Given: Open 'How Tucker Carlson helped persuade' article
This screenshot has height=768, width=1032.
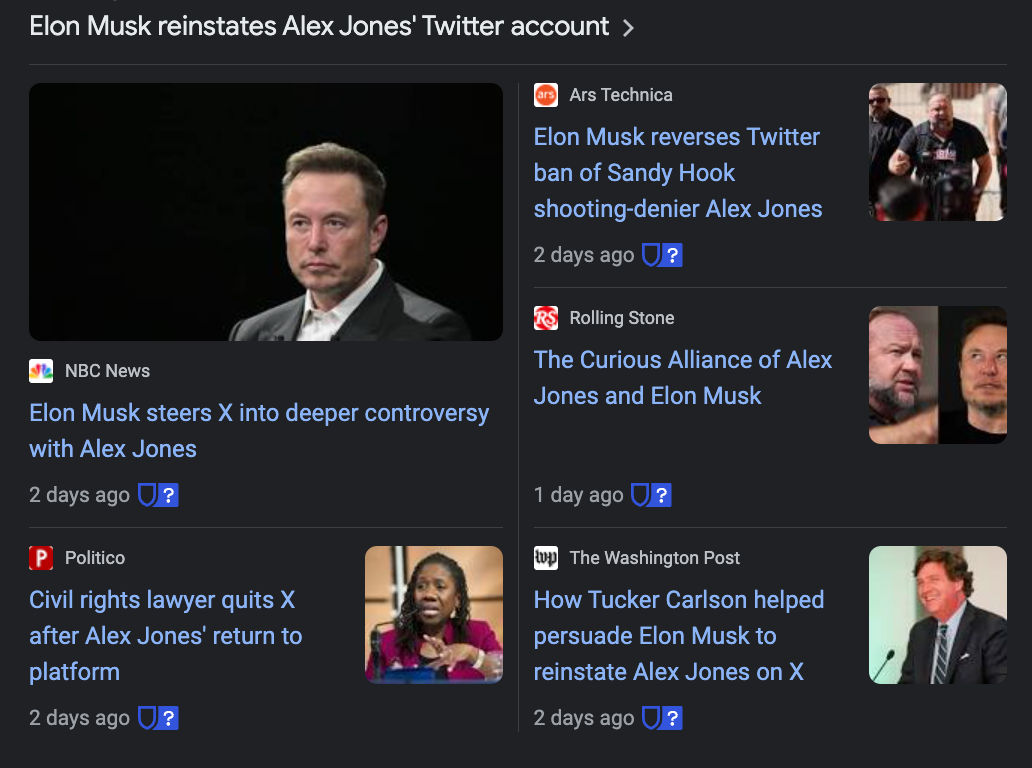Looking at the screenshot, I should [x=679, y=636].
